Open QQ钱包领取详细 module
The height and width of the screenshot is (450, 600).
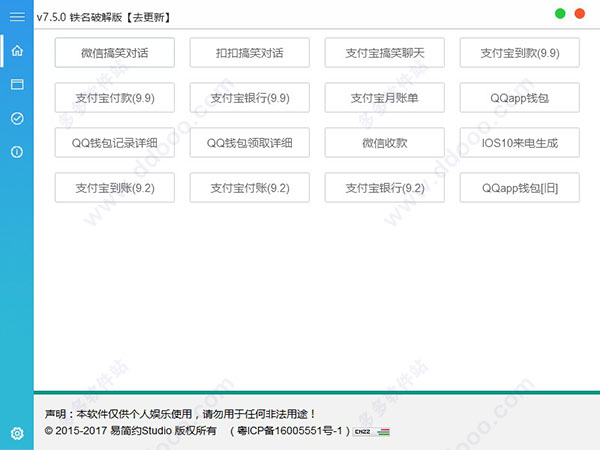point(249,143)
